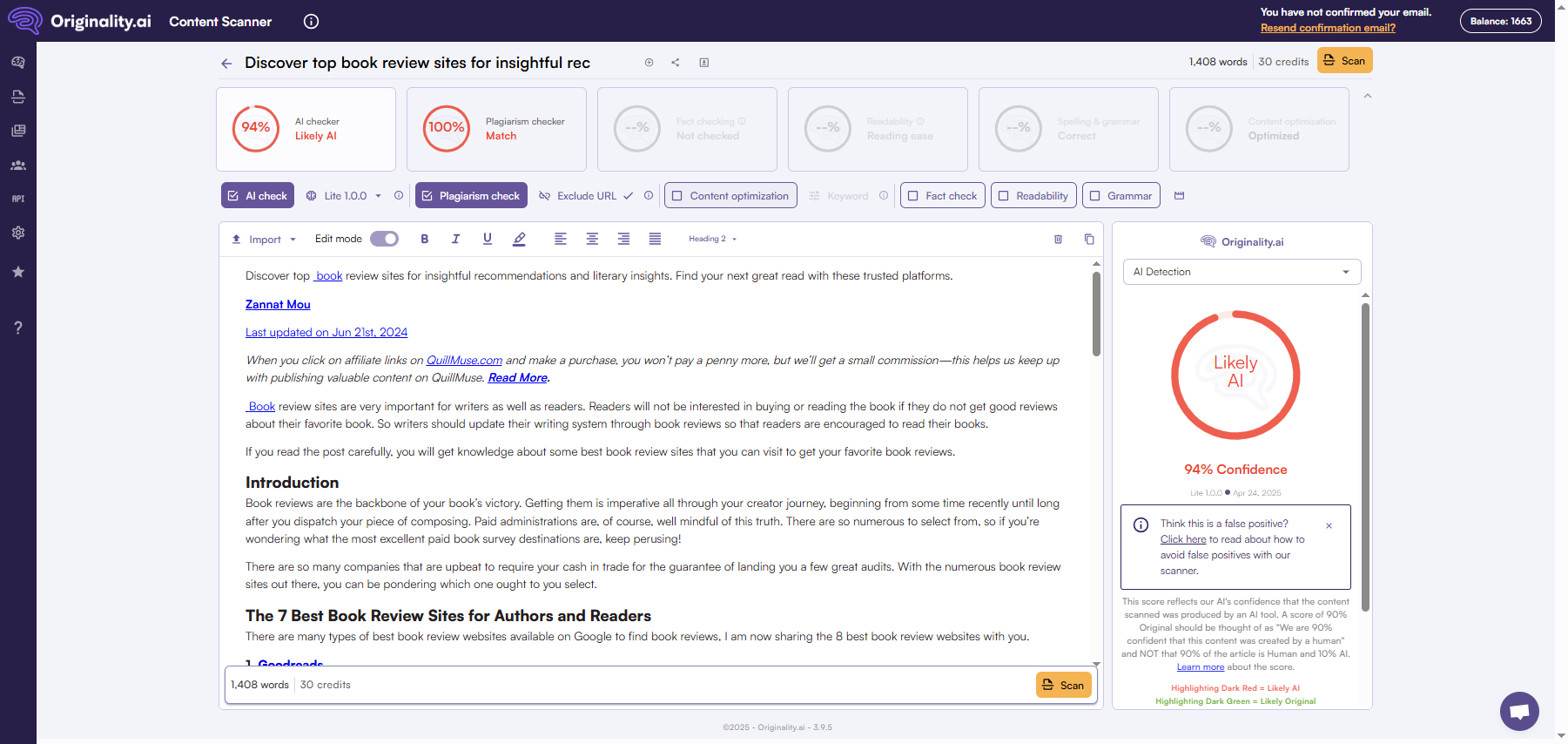This screenshot has height=744, width=1568.
Task: Open the Readability card
Action: (878, 129)
